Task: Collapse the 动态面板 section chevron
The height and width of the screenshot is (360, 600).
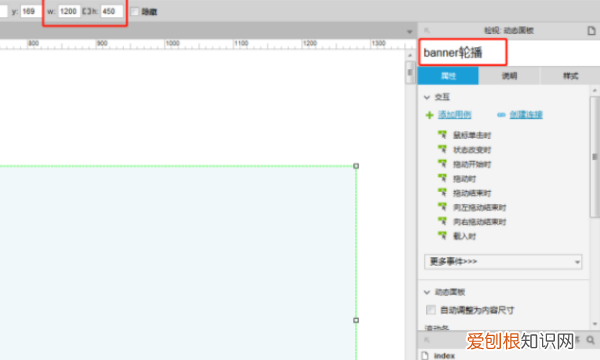Action: (427, 292)
